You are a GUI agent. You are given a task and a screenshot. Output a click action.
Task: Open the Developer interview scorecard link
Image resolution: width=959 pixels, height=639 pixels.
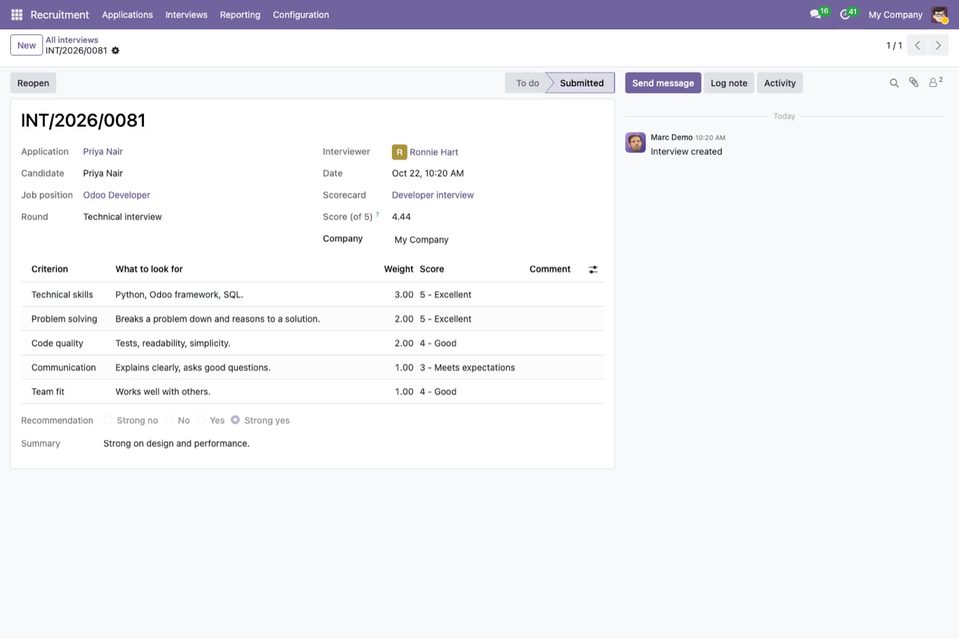pyautogui.click(x=433, y=195)
